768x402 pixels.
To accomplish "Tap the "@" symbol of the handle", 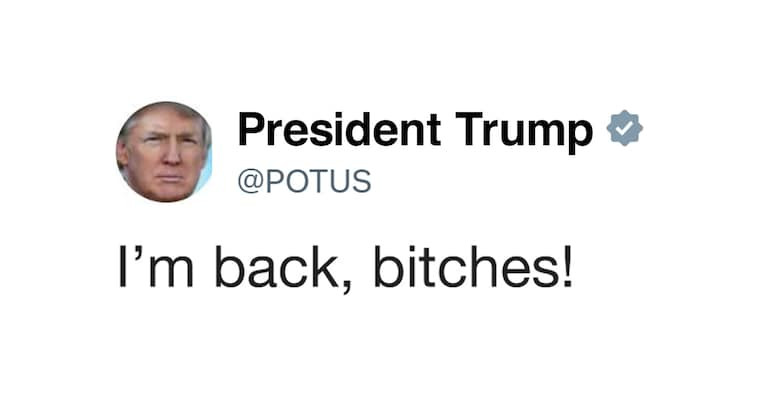I will point(250,182).
